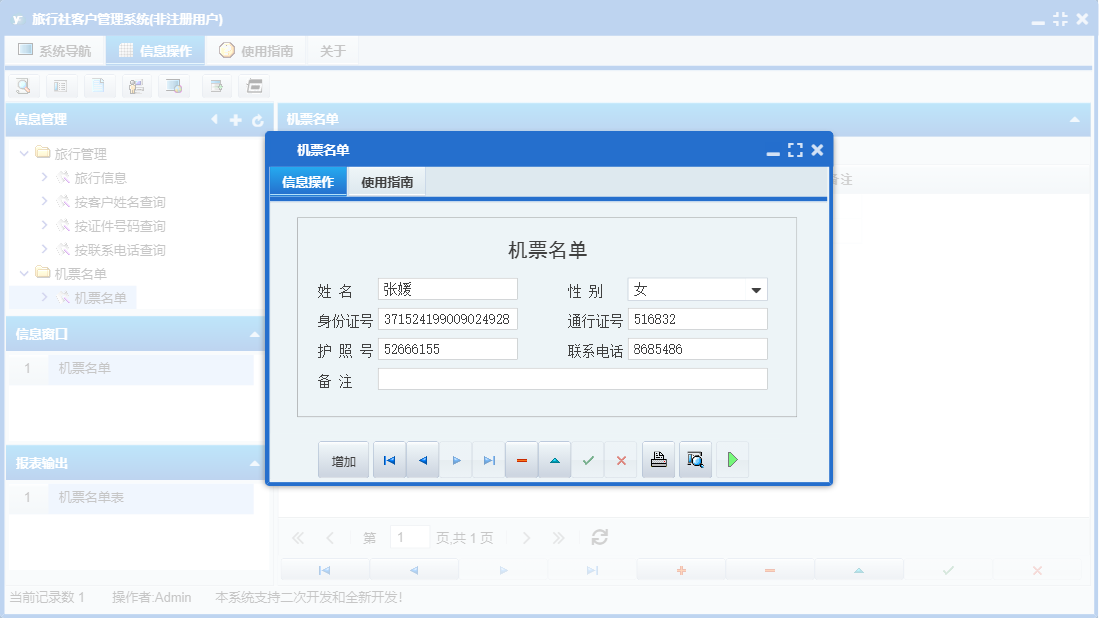Open print preview in the ticket dialog

pyautogui.click(x=695, y=459)
